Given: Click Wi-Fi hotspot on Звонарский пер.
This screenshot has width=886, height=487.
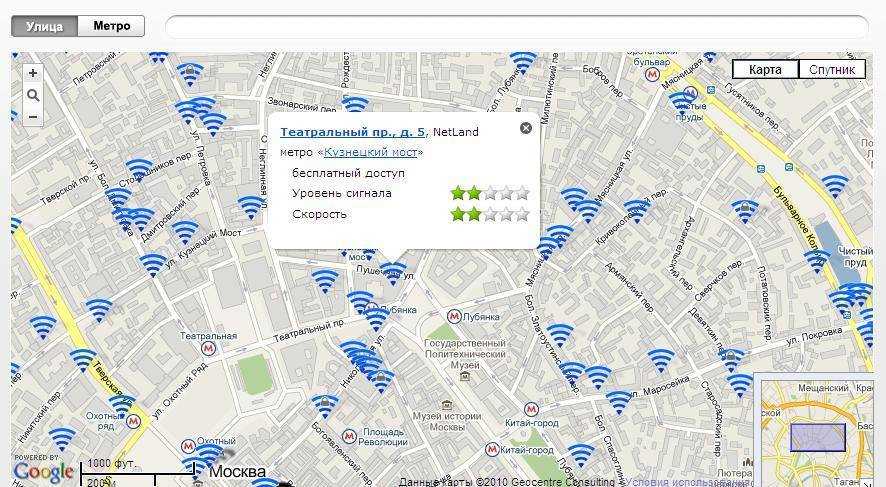Looking at the screenshot, I should (x=355, y=105).
